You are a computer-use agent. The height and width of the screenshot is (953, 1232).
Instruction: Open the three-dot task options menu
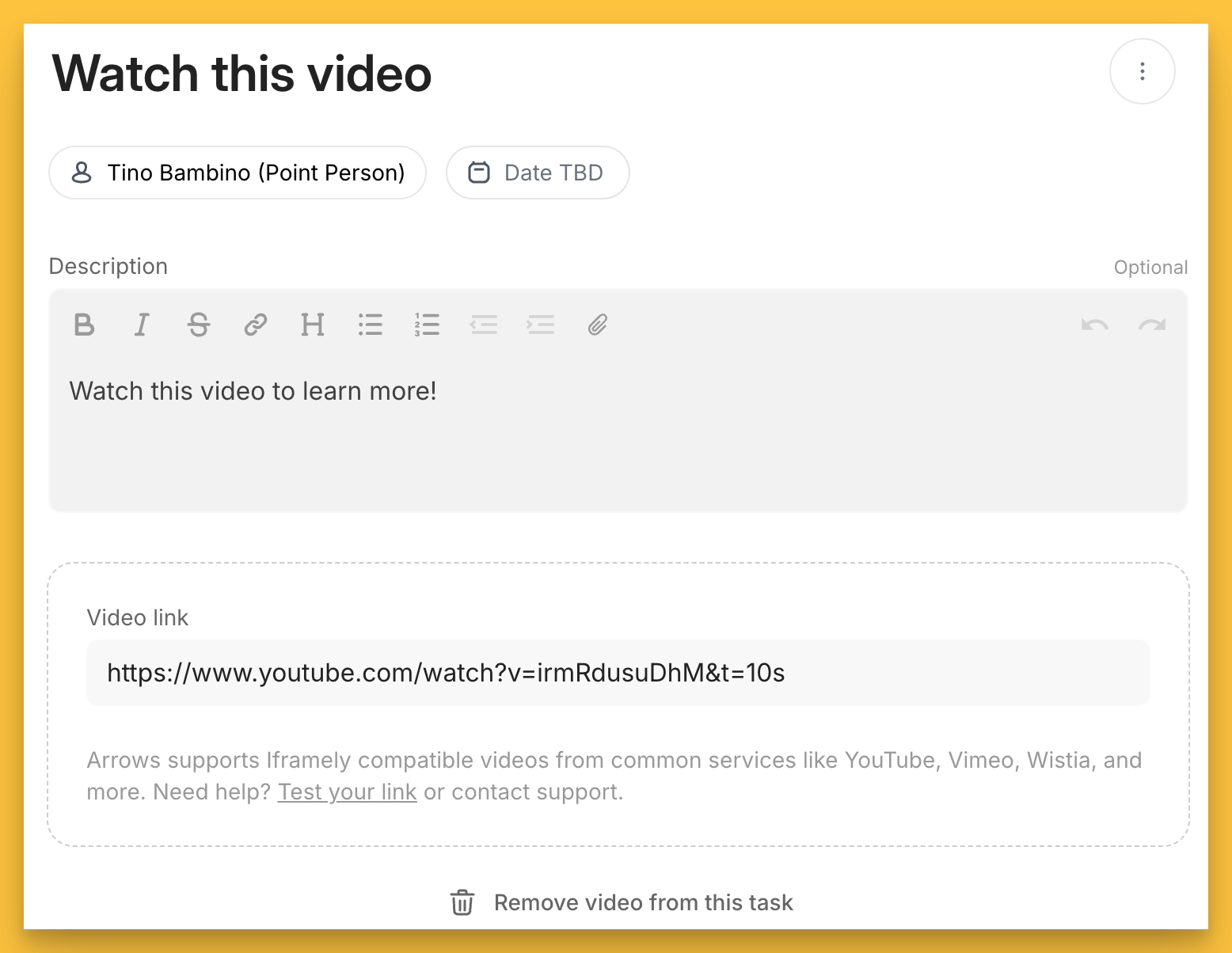pyautogui.click(x=1142, y=72)
